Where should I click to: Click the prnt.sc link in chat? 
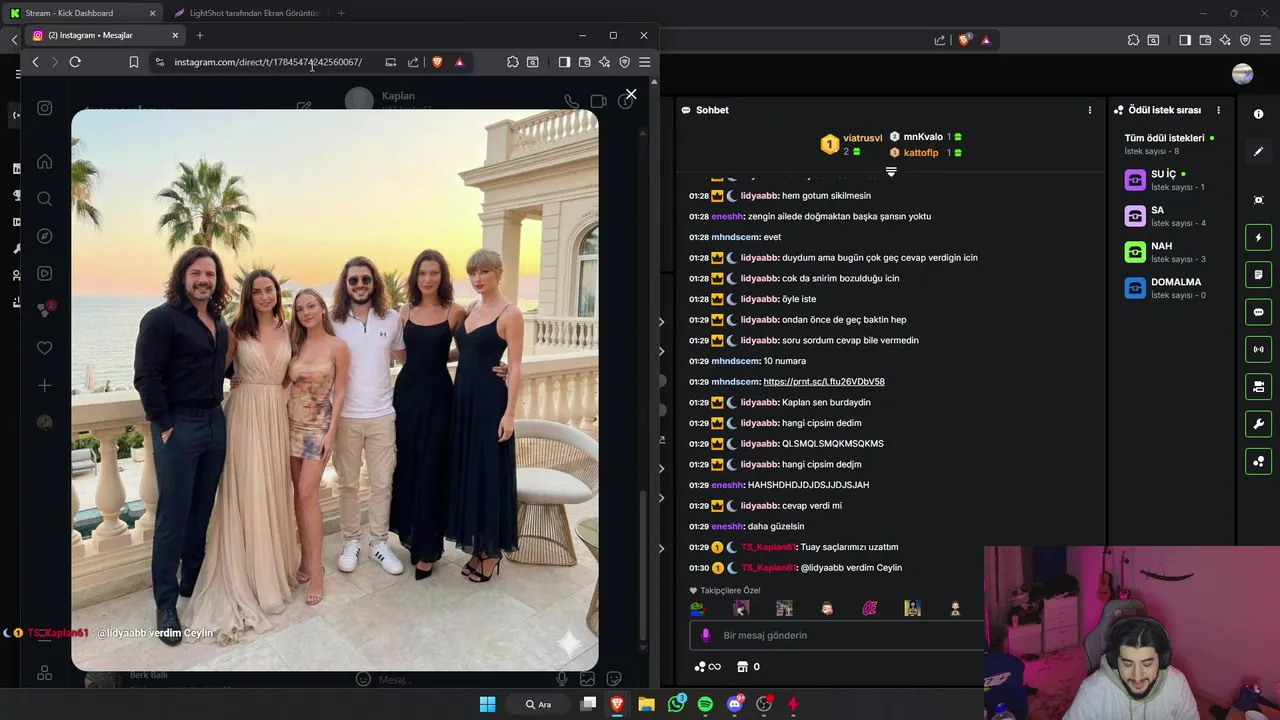[824, 382]
